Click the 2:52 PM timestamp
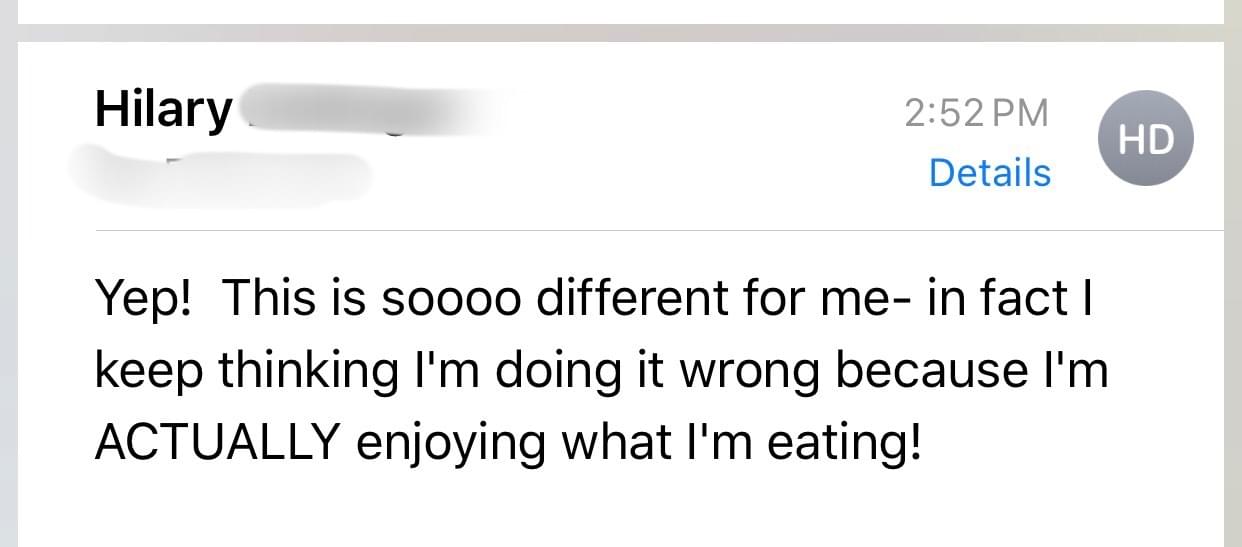This screenshot has height=547, width=1242. tap(976, 113)
